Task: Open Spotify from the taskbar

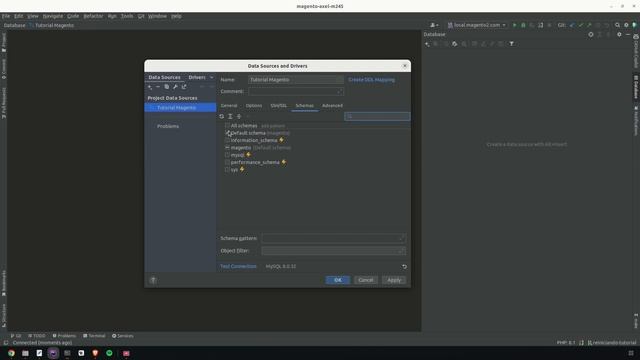Action: 109,353
